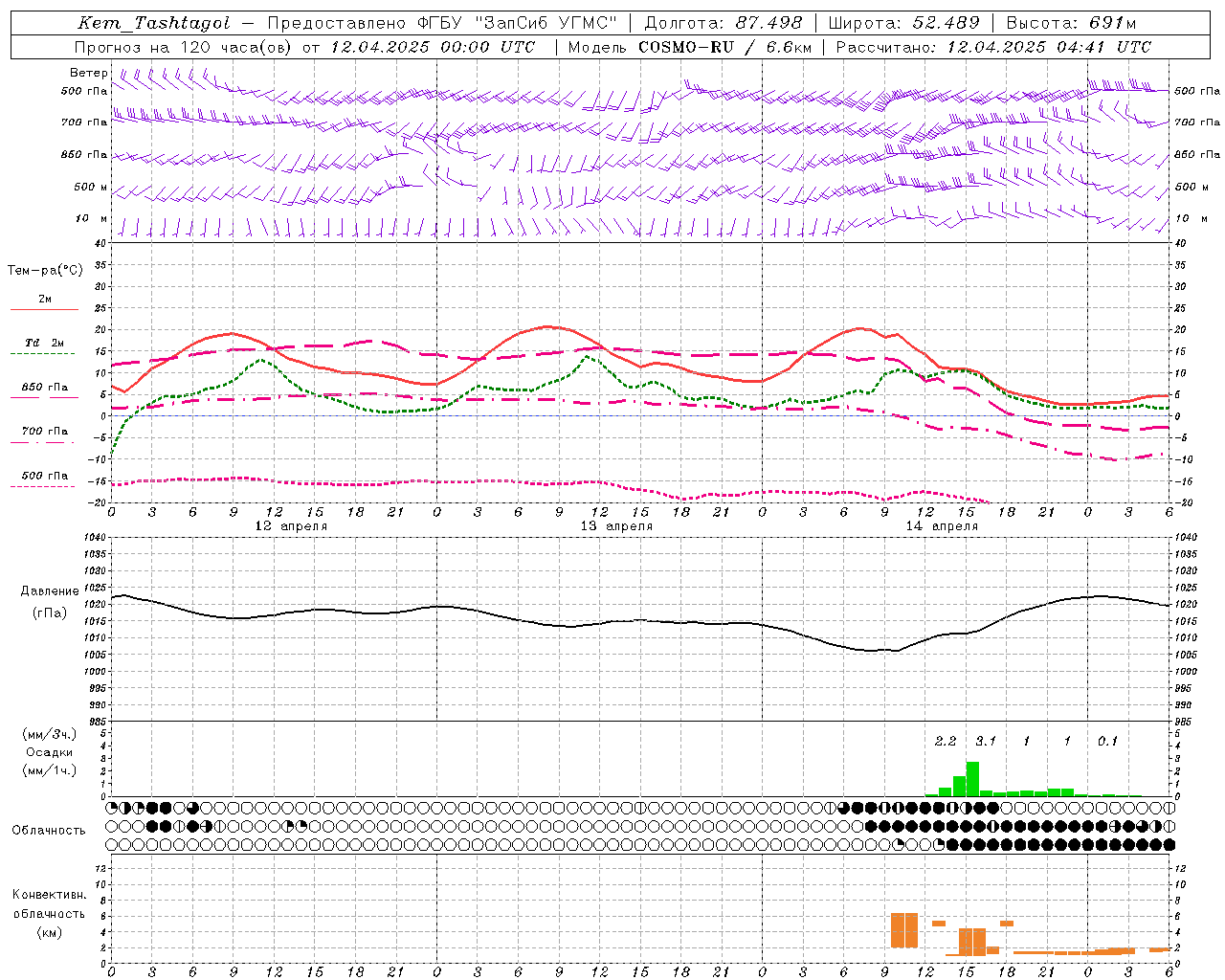The width and height of the screenshot is (1225, 980).
Task: Click the 'Модель COSMO-RU / 6.6км' text
Action: tap(689, 47)
